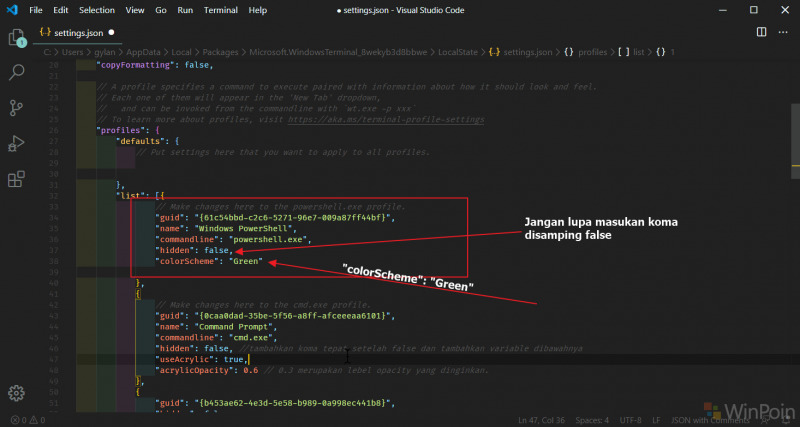Click the "Windows PowerShell" name value

[244, 229]
